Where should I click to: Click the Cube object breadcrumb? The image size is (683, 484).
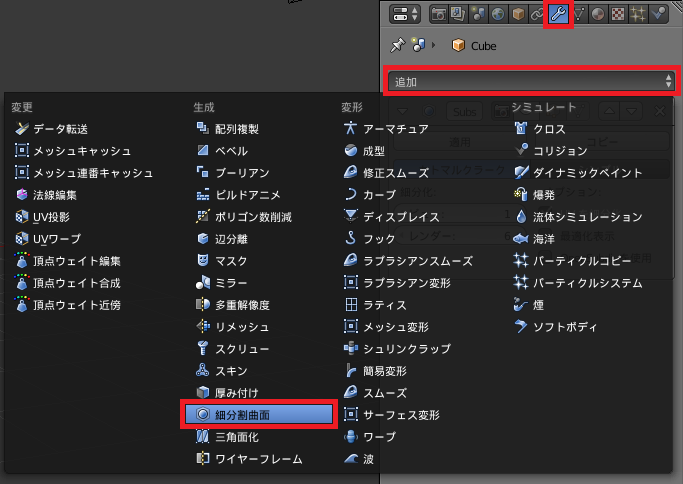click(x=474, y=45)
